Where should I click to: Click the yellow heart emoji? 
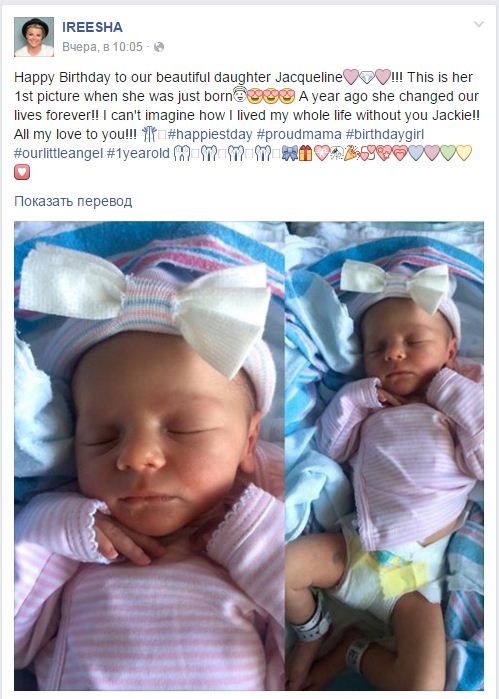point(464,153)
